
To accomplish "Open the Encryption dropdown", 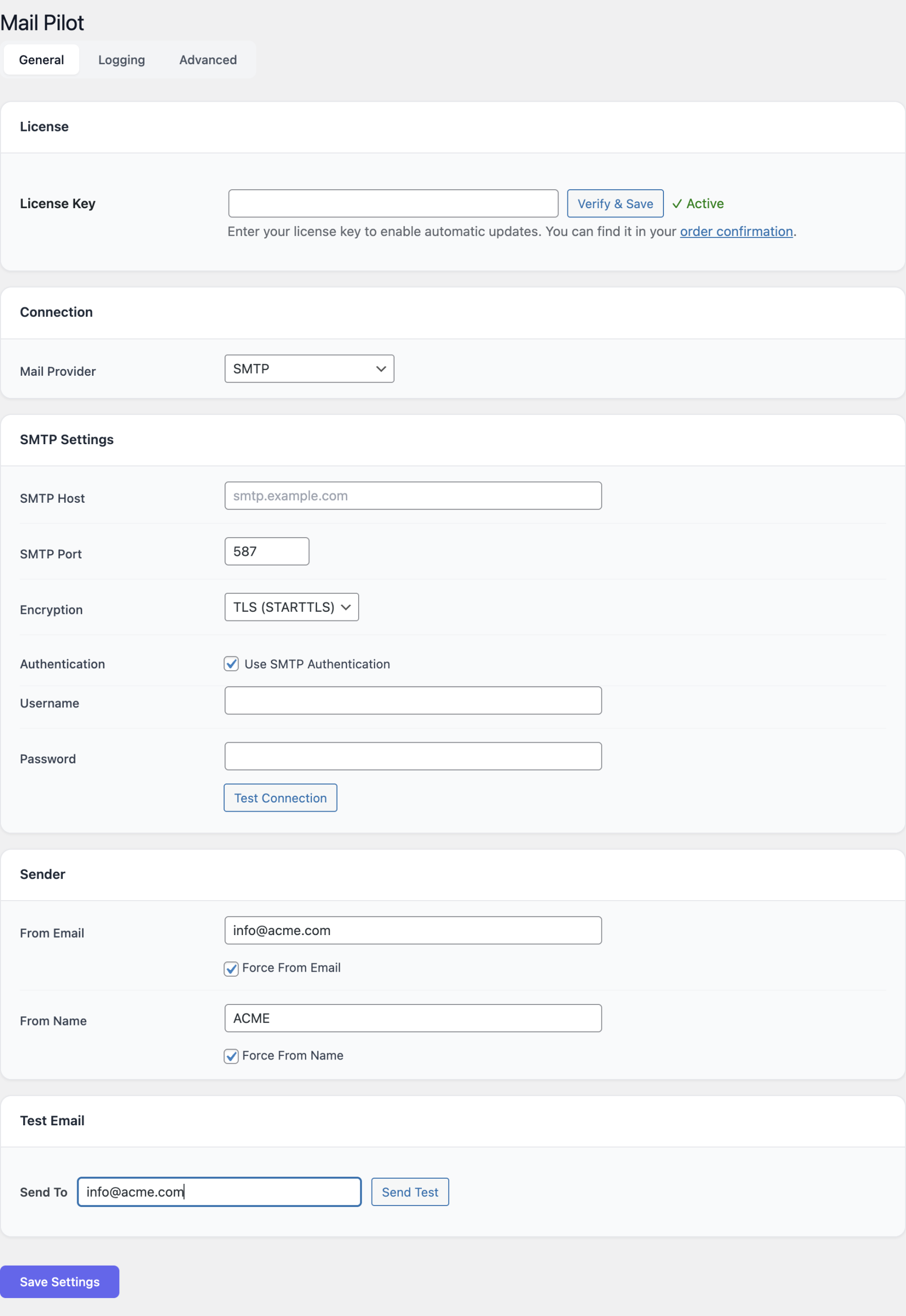I will 291,607.
